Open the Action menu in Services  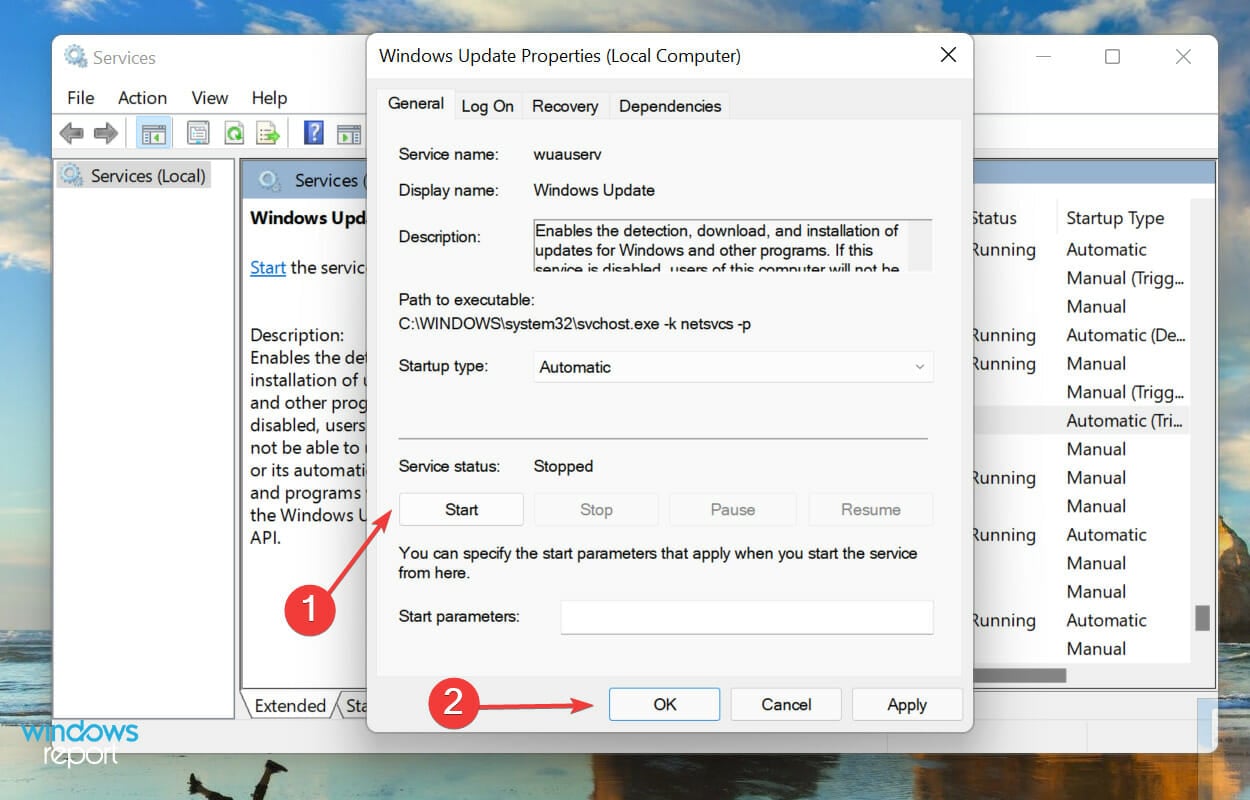142,98
